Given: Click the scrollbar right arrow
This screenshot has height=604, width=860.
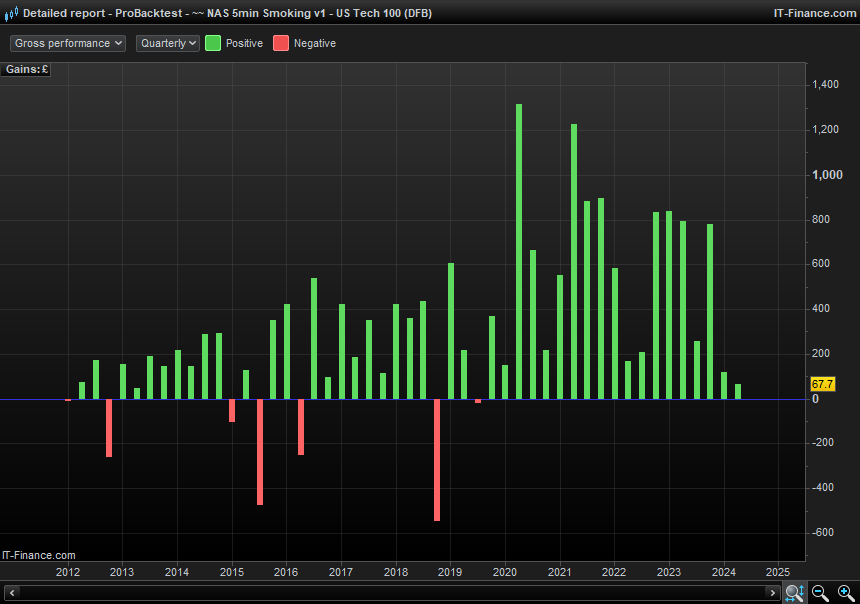Looking at the screenshot, I should [771, 593].
